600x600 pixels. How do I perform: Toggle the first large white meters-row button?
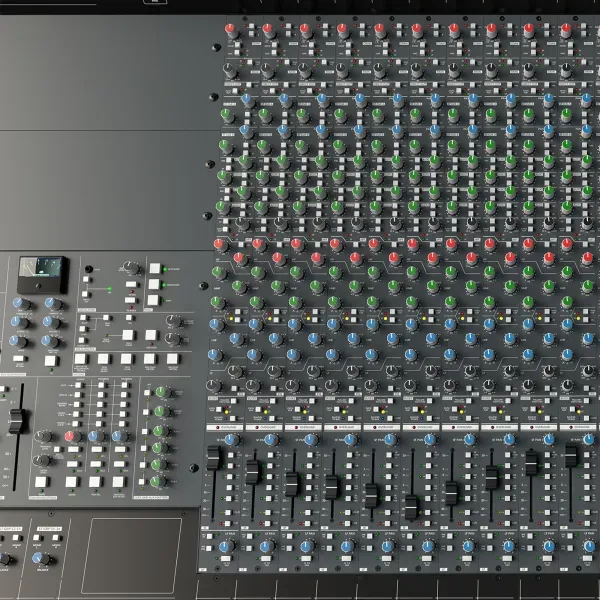coord(81,359)
